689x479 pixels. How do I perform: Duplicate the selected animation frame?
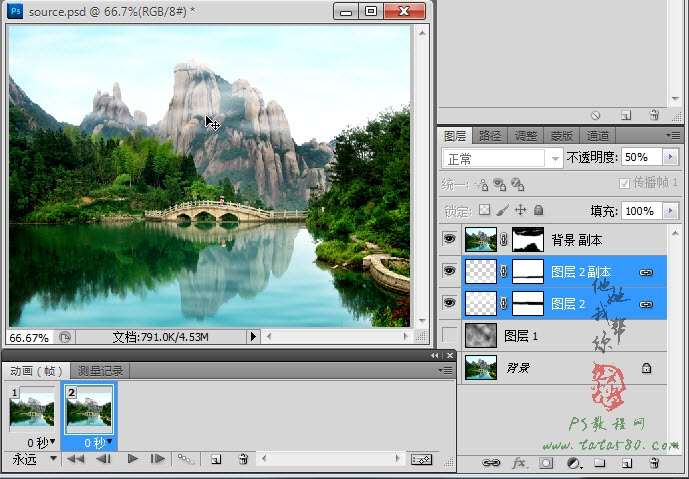(x=215, y=459)
